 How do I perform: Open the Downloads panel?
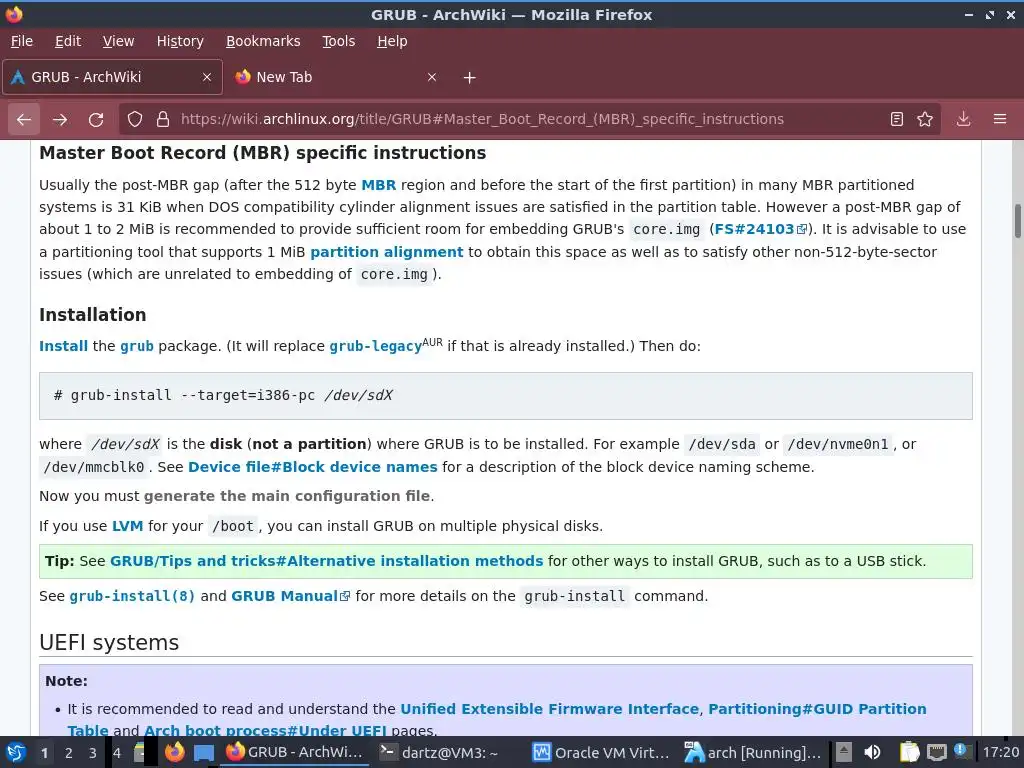(963, 119)
